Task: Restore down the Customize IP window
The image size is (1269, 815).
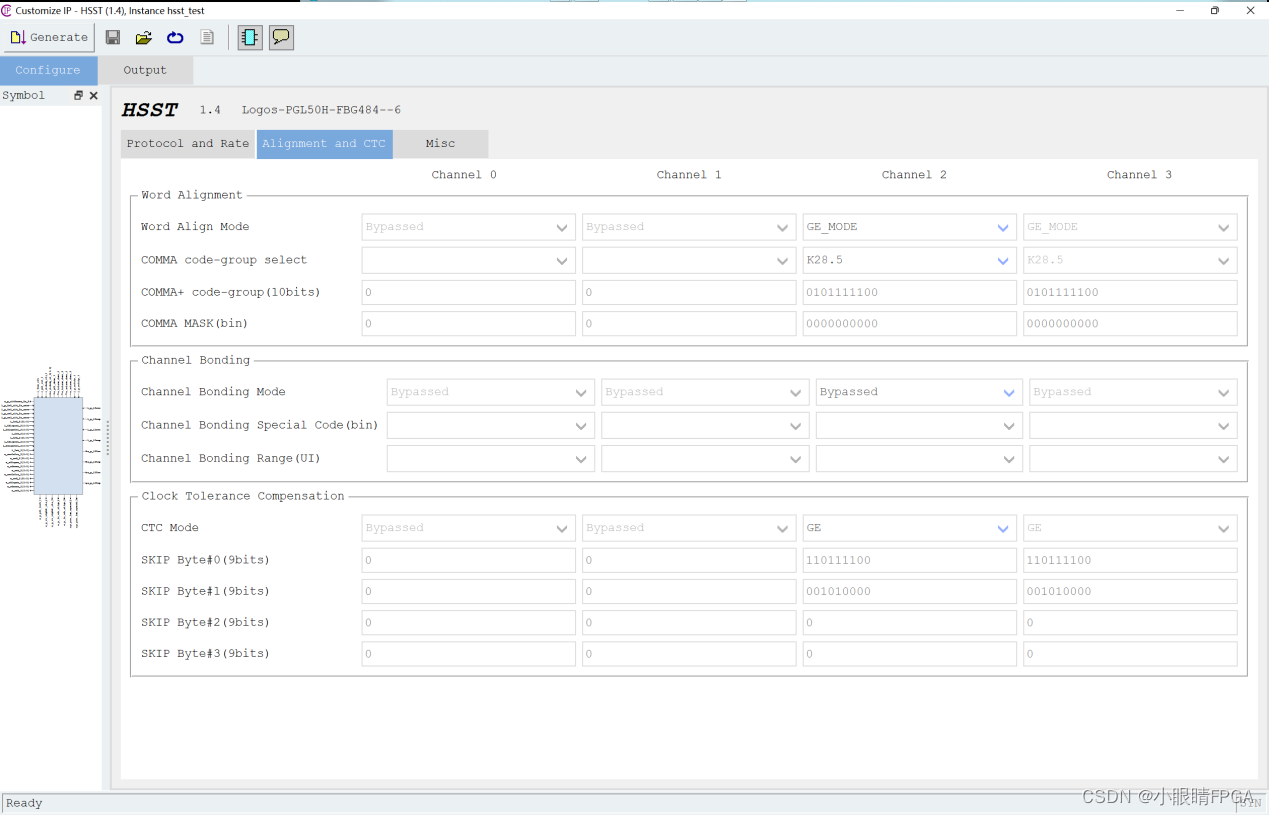Action: click(1215, 10)
